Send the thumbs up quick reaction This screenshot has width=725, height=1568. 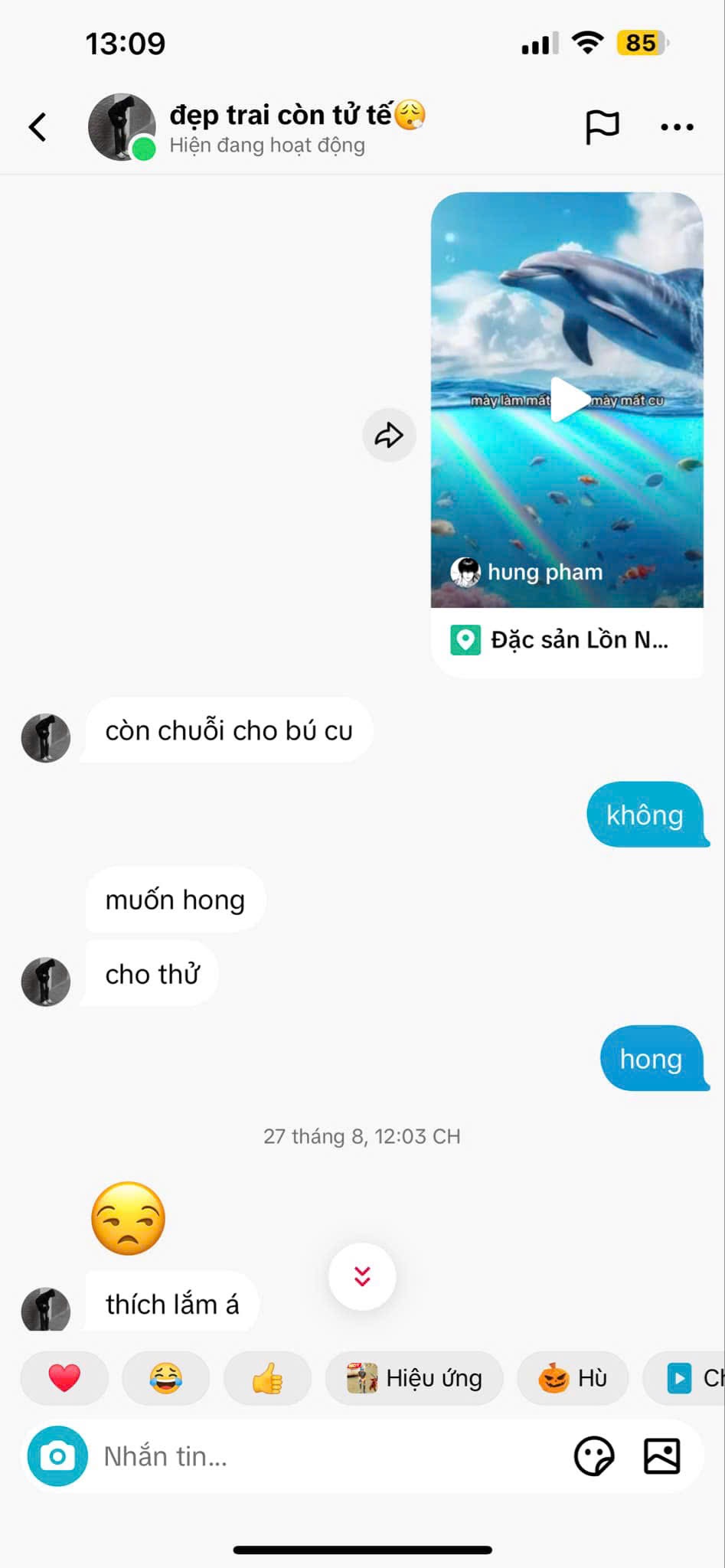click(x=267, y=1378)
